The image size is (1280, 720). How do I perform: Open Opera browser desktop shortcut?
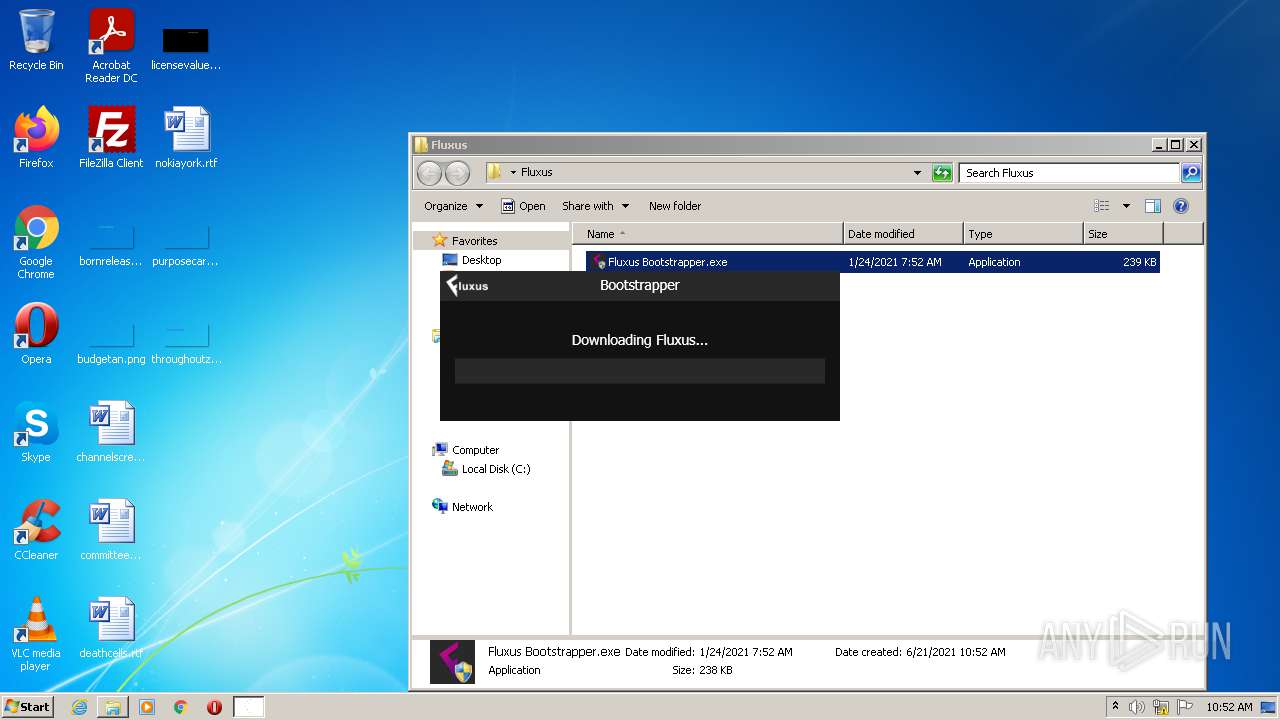pos(36,334)
